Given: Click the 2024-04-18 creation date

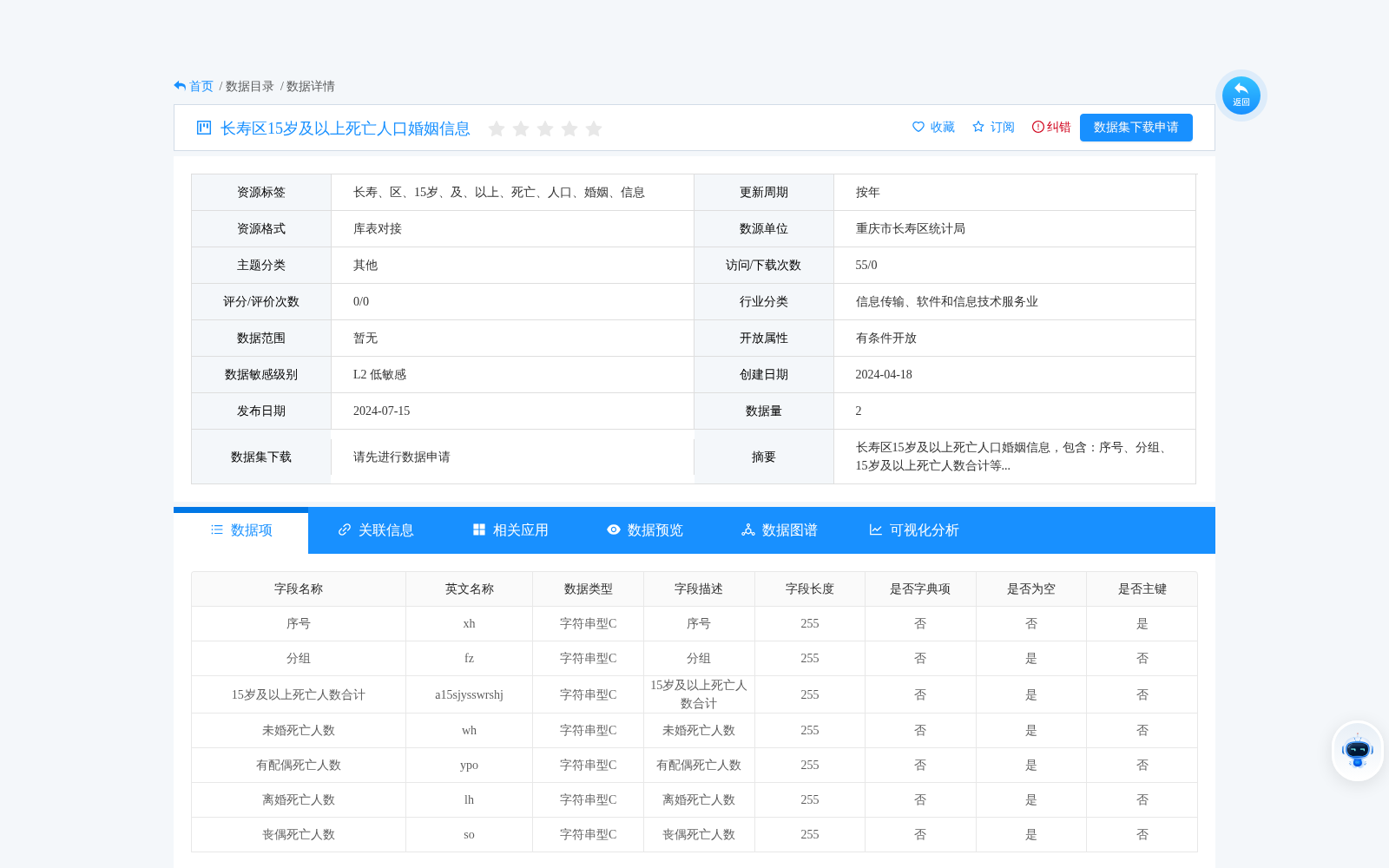Looking at the screenshot, I should point(884,374).
